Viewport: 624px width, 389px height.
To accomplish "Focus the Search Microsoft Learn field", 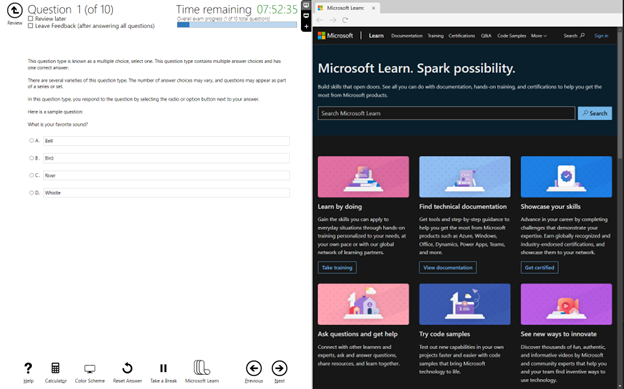I will pyautogui.click(x=446, y=113).
